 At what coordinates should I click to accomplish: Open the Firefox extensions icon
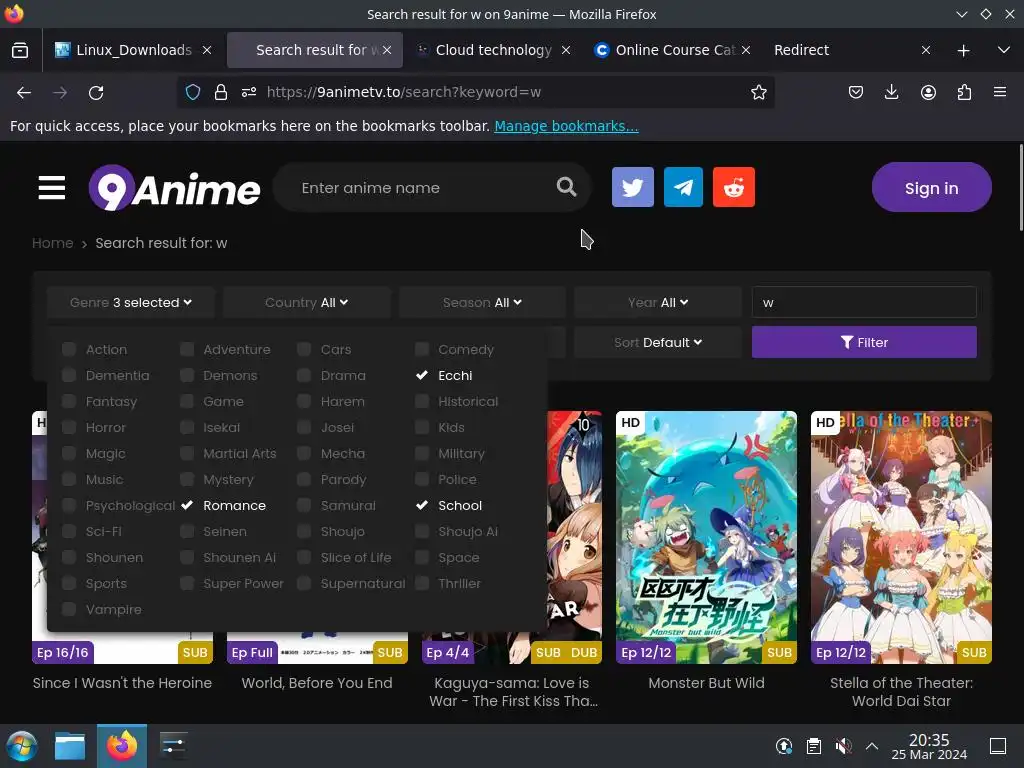[964, 92]
